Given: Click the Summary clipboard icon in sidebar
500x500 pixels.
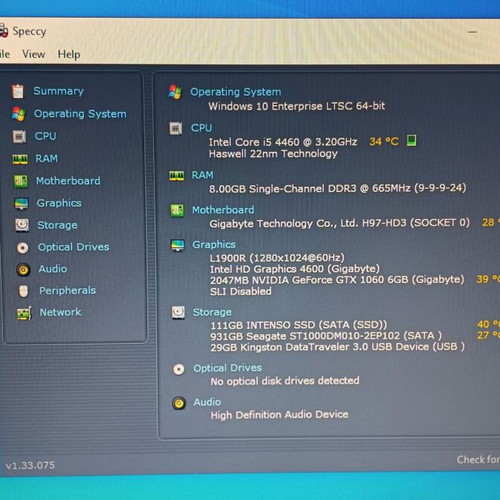Looking at the screenshot, I should point(17,91).
